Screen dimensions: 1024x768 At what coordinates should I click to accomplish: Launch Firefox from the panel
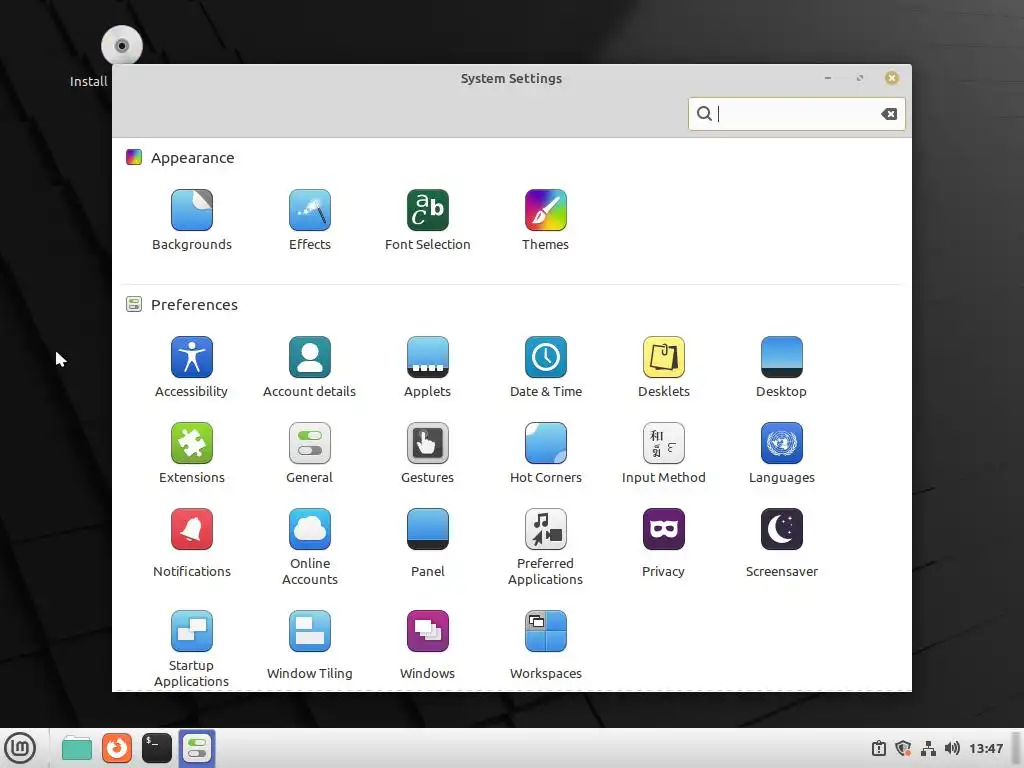(x=117, y=748)
